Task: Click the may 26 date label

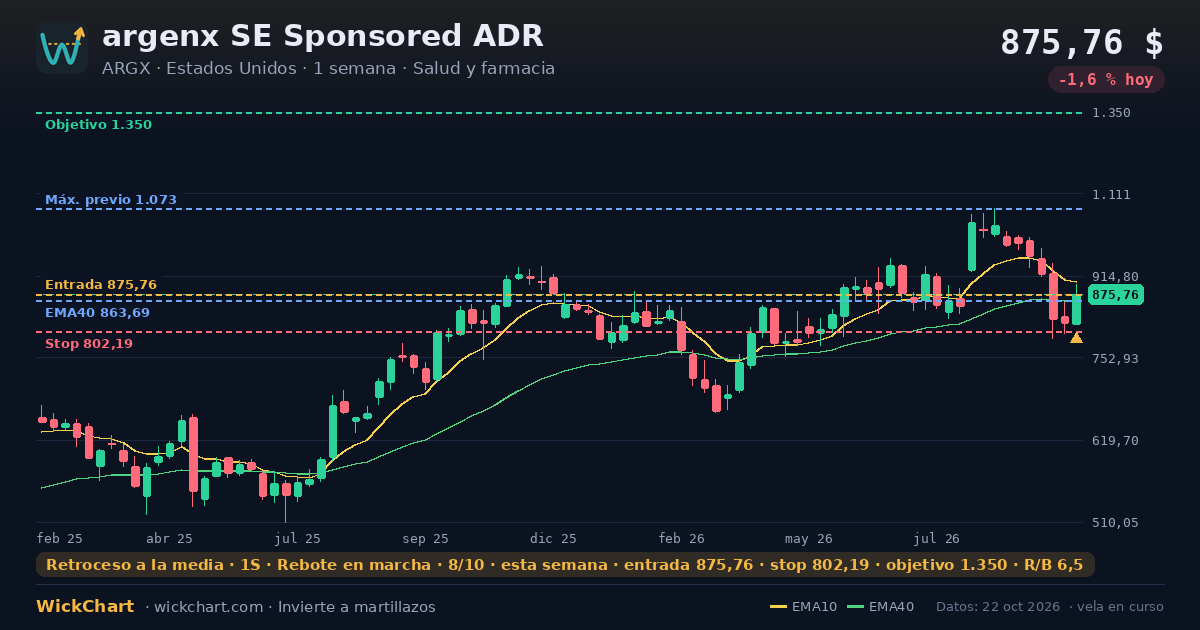Action: click(810, 539)
